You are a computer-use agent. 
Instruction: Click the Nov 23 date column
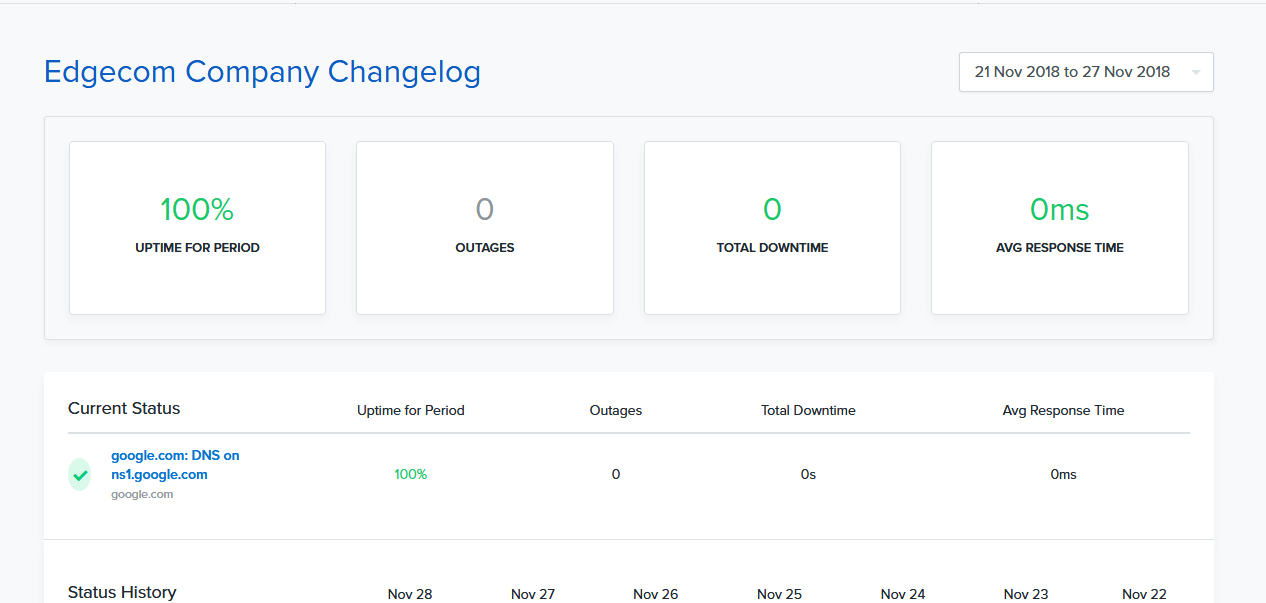click(x=1026, y=594)
